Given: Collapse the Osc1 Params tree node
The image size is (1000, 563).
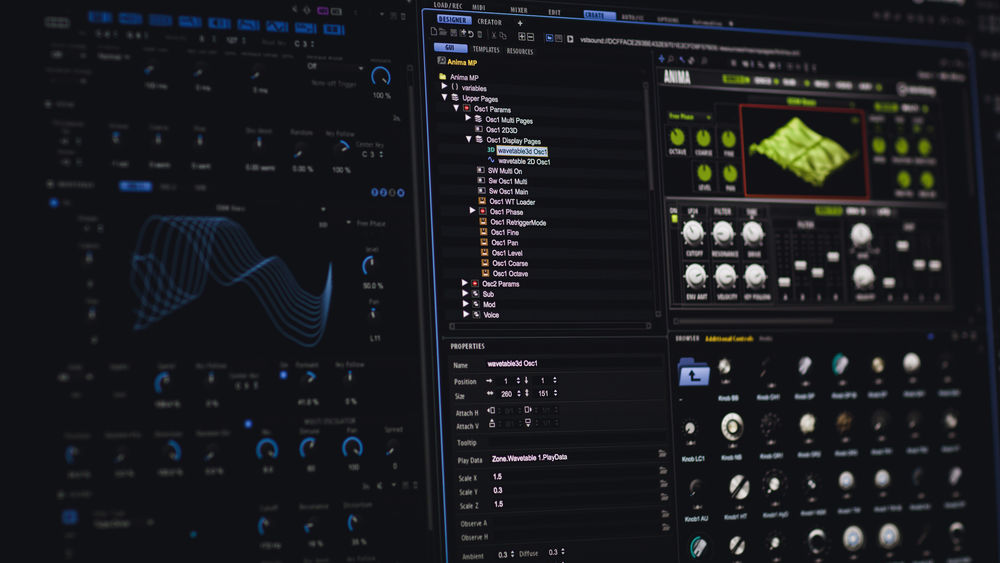Looking at the screenshot, I should pyautogui.click(x=455, y=108).
